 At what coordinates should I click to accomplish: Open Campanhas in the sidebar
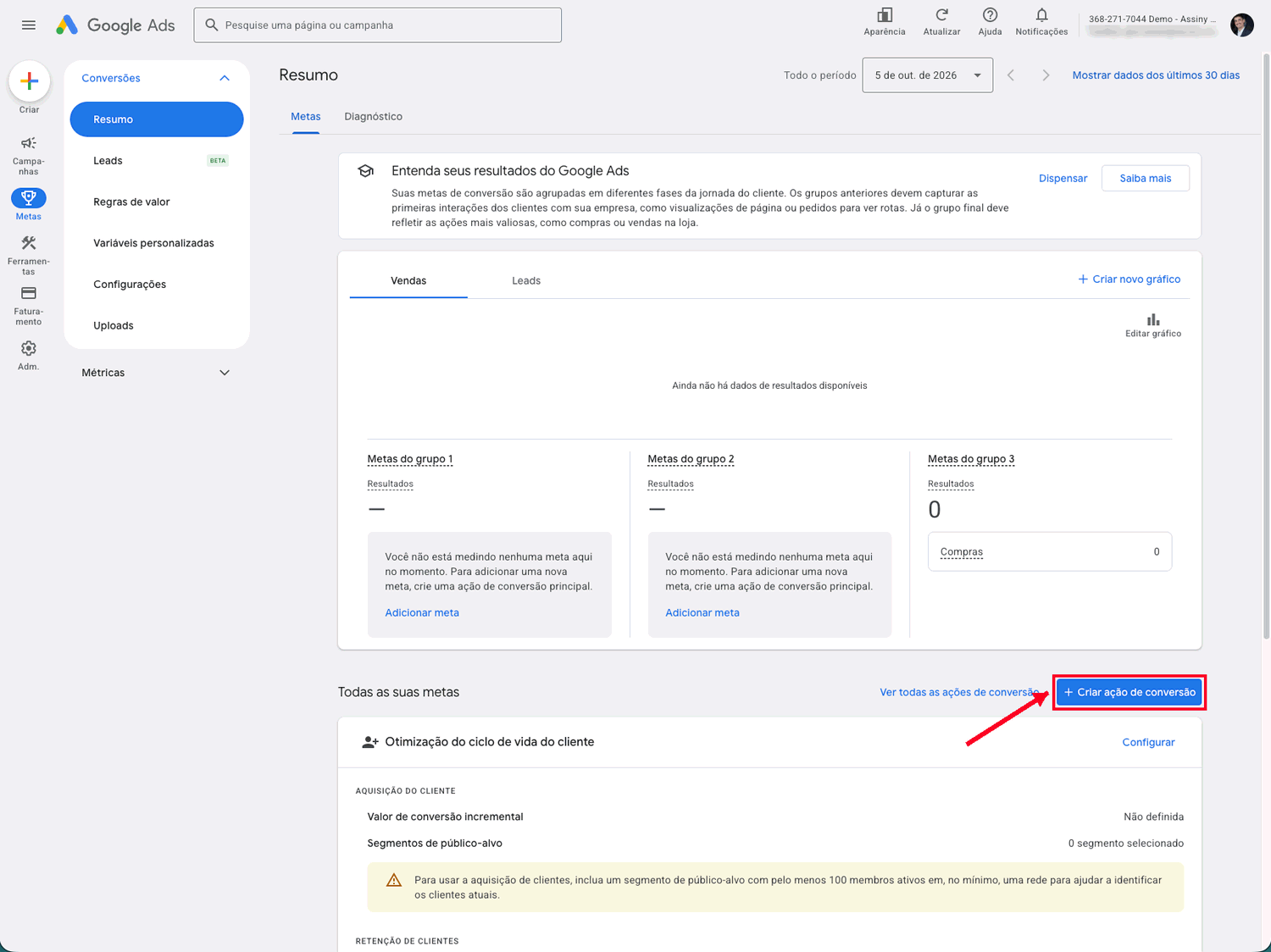(x=29, y=155)
